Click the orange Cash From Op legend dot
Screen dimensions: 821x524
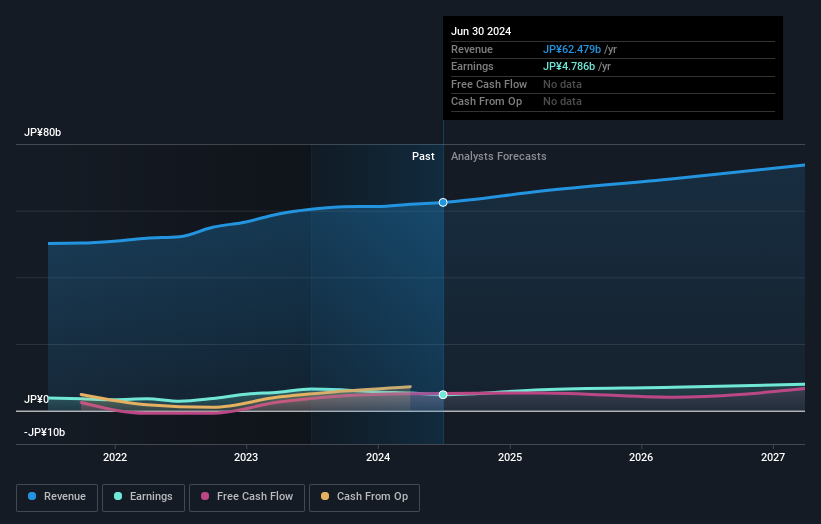point(325,496)
